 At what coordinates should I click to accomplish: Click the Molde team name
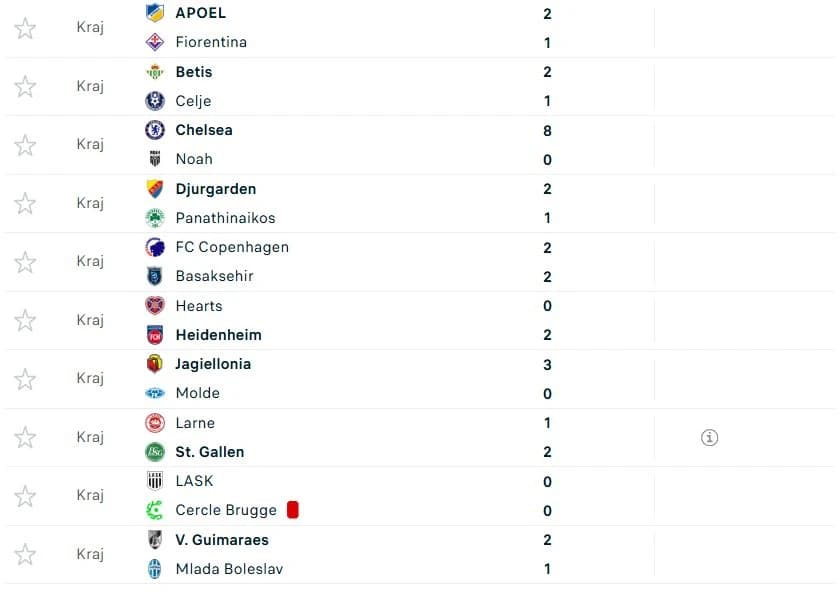(x=198, y=393)
